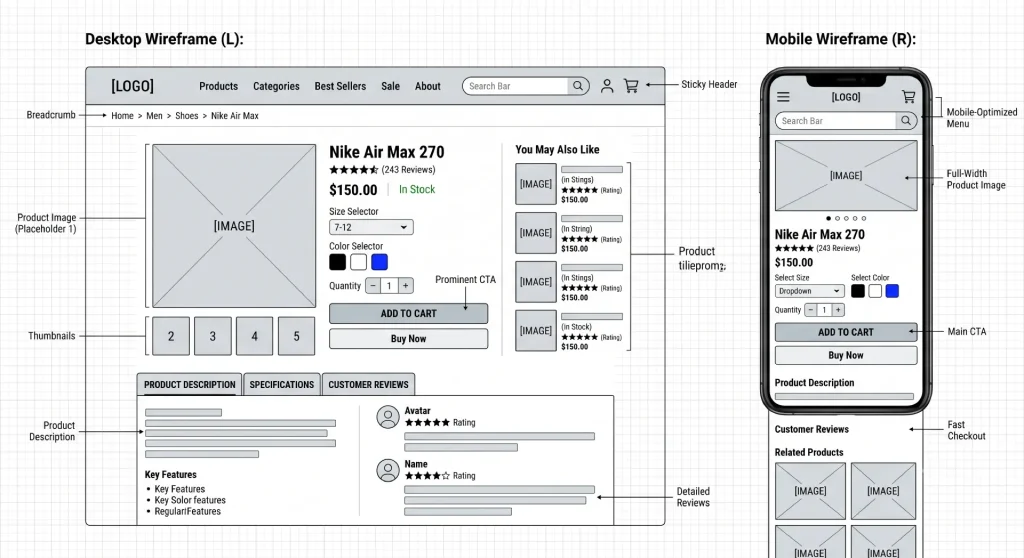Click the Shoes breadcrumb link
The image size is (1024, 558).
pyautogui.click(x=186, y=116)
